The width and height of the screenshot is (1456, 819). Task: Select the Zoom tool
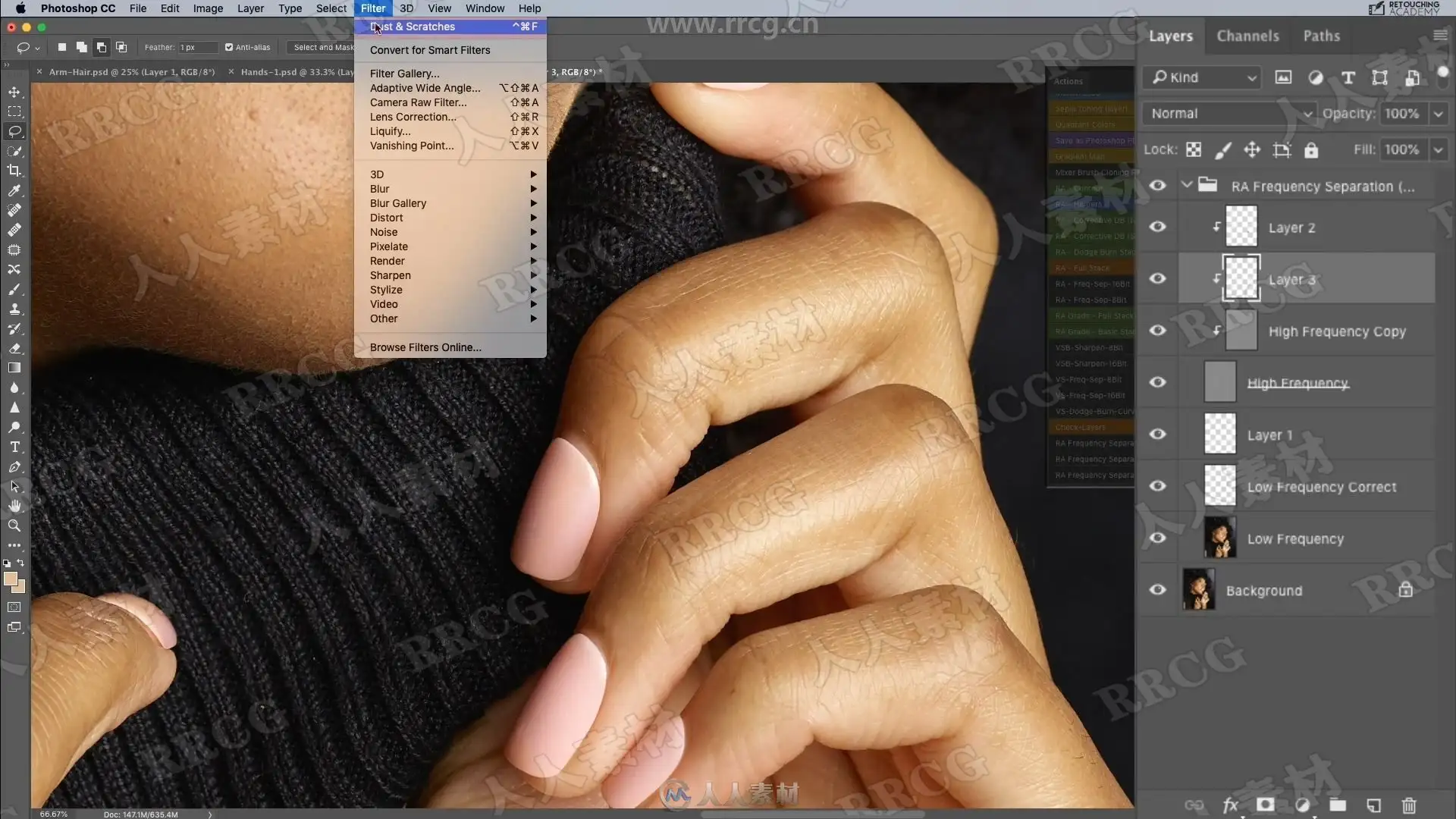(x=14, y=526)
